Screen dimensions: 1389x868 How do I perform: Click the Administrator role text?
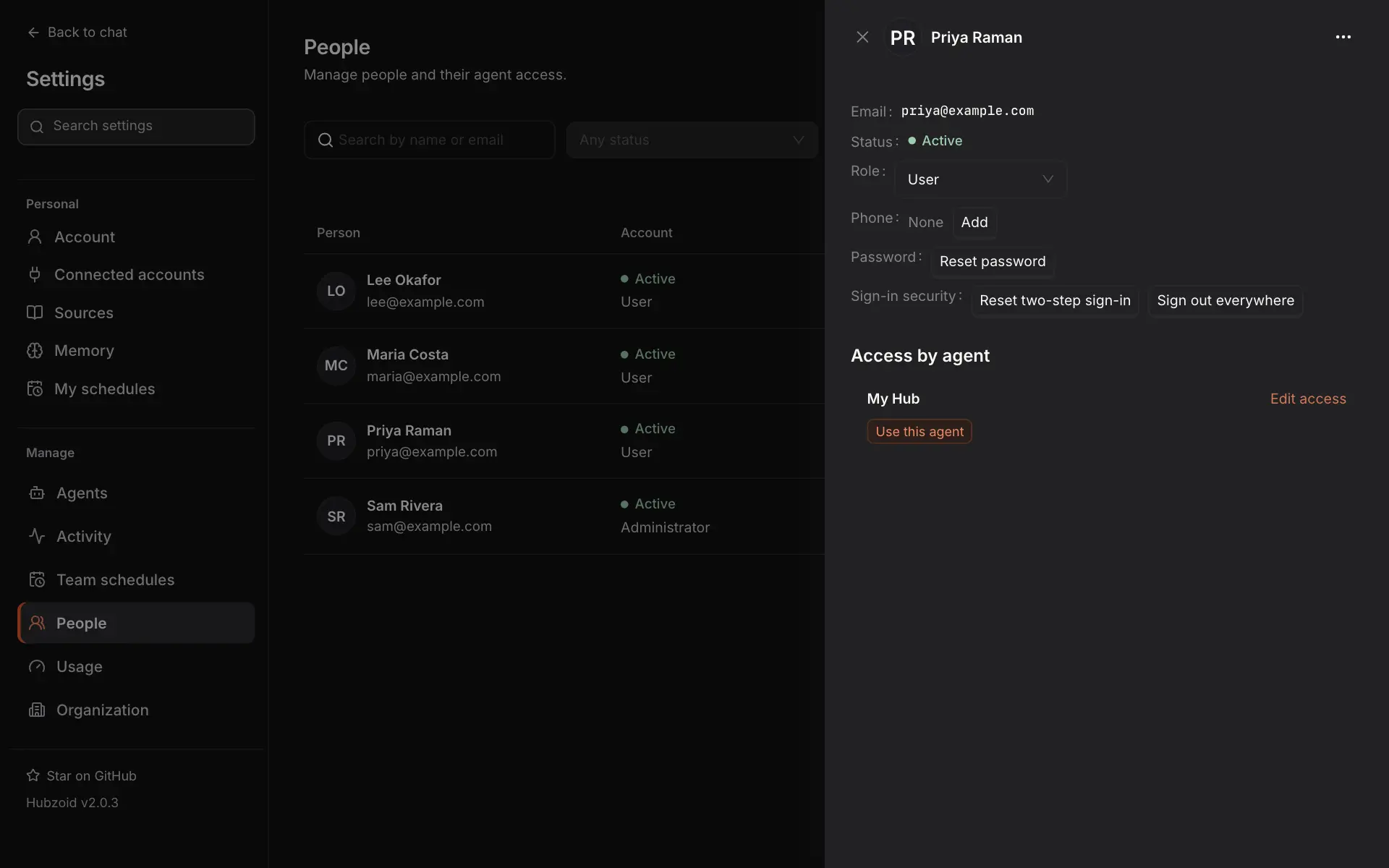click(x=665, y=527)
